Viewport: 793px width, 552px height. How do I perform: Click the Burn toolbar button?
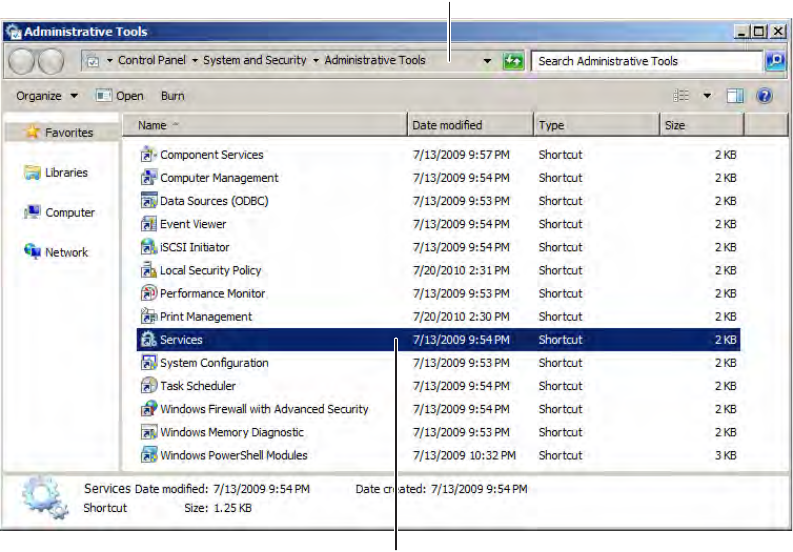click(172, 96)
